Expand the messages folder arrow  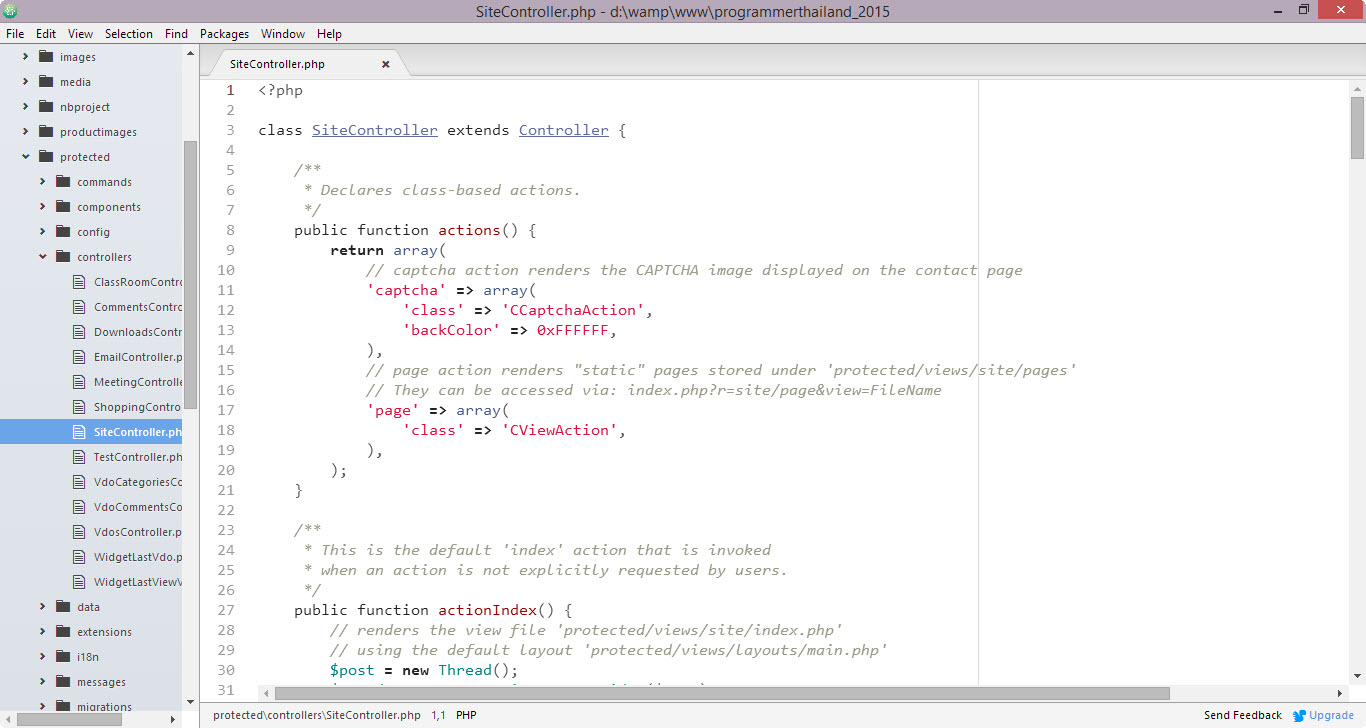(43, 682)
